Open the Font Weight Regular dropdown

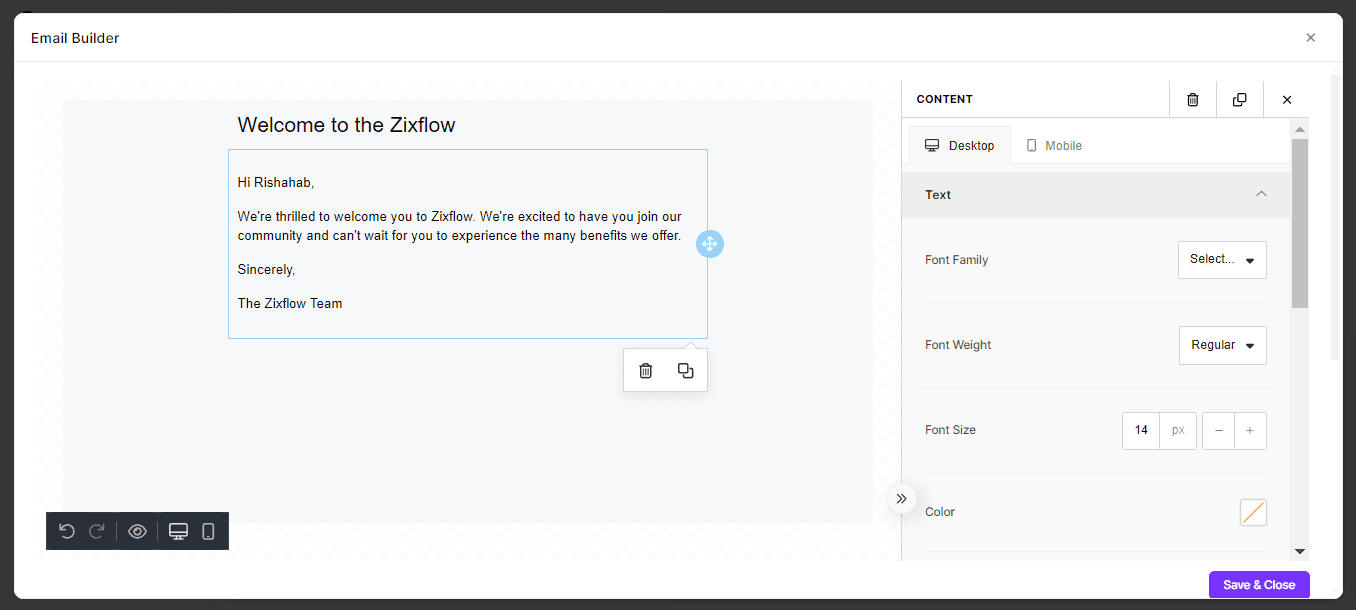click(x=1222, y=345)
